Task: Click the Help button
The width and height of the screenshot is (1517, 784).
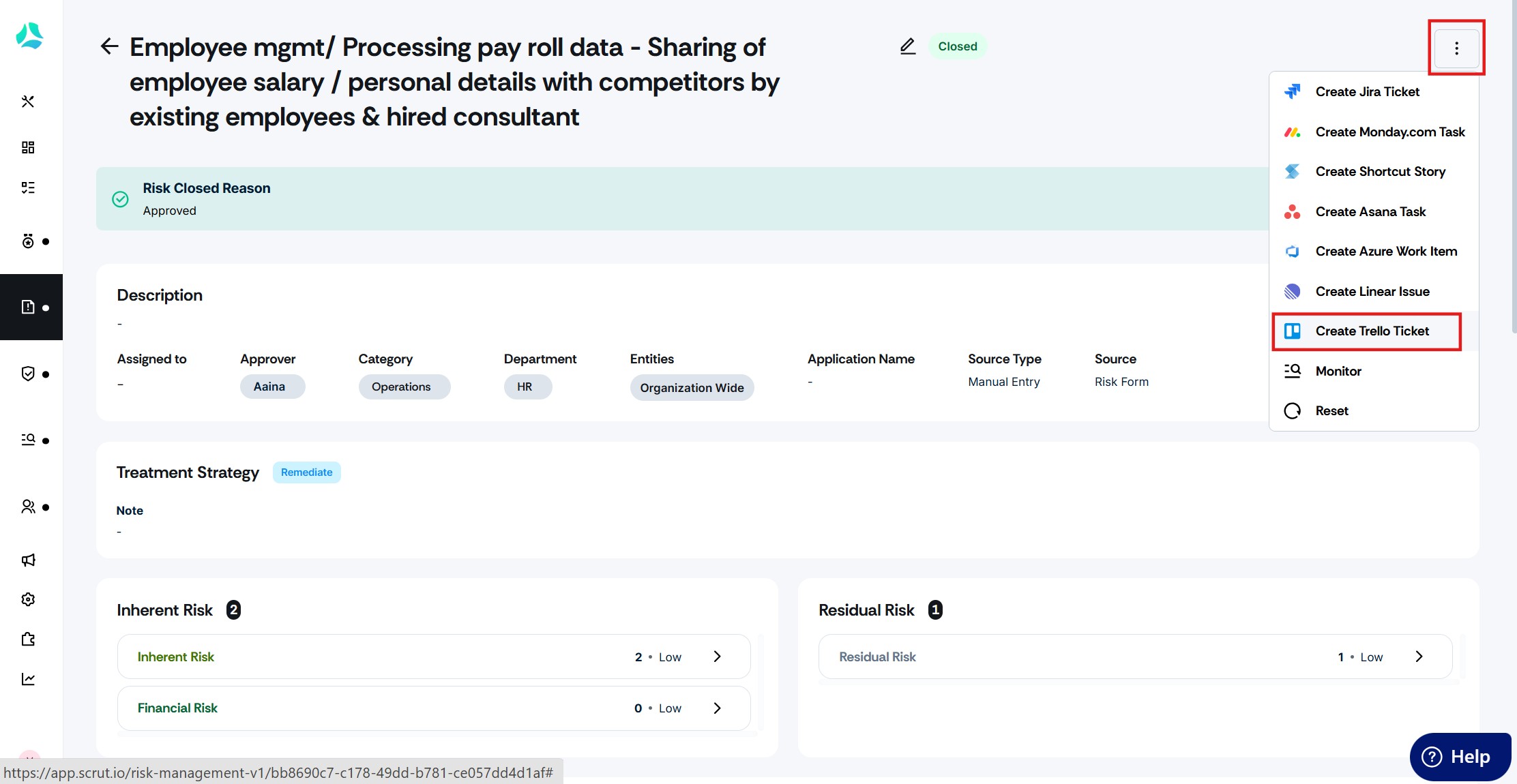Action: point(1460,757)
